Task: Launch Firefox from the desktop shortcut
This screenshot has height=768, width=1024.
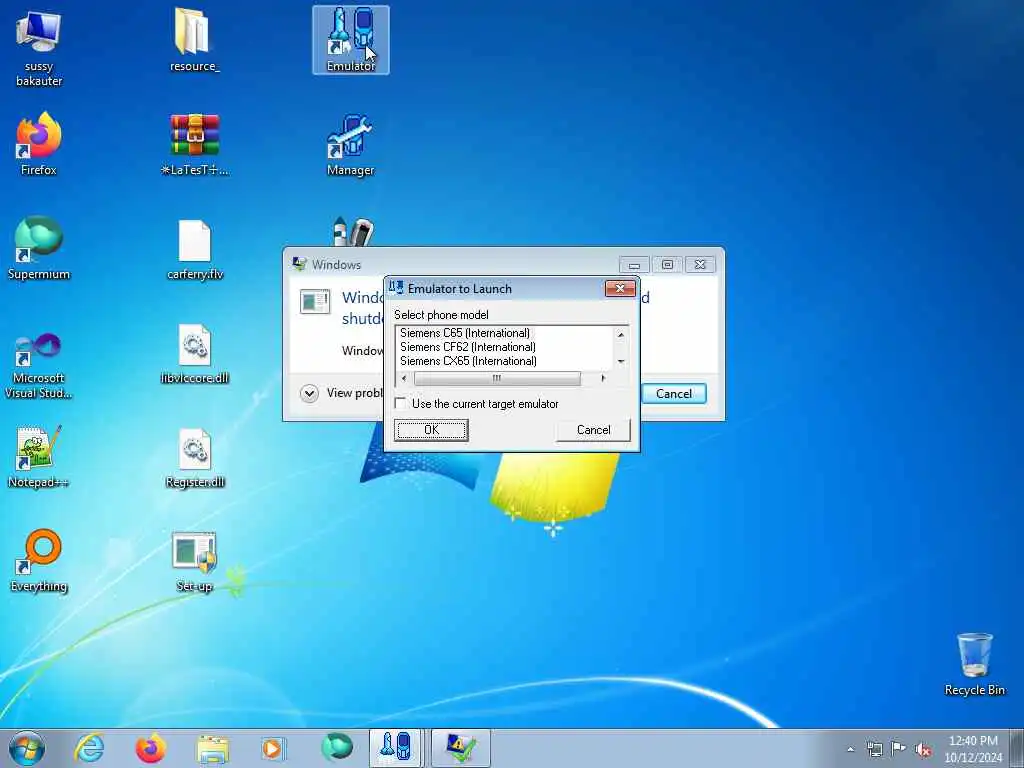Action: pyautogui.click(x=39, y=144)
